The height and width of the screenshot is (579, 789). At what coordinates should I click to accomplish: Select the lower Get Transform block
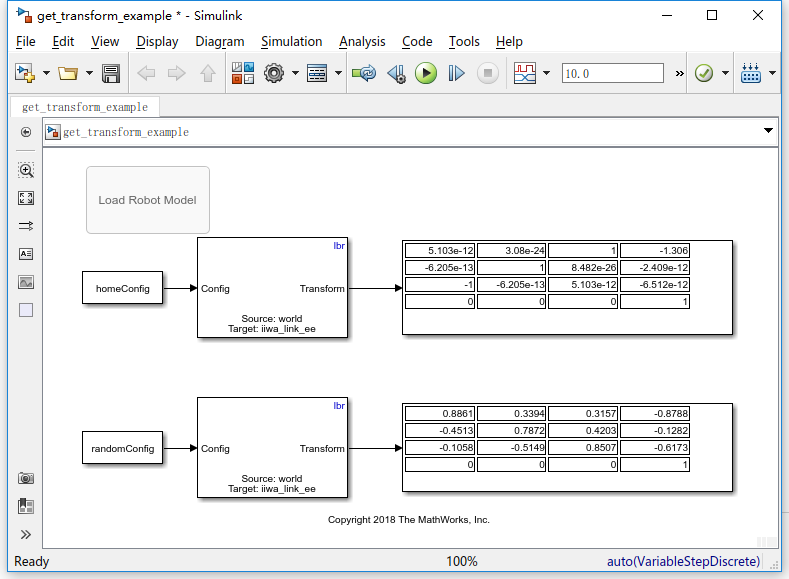coord(272,448)
